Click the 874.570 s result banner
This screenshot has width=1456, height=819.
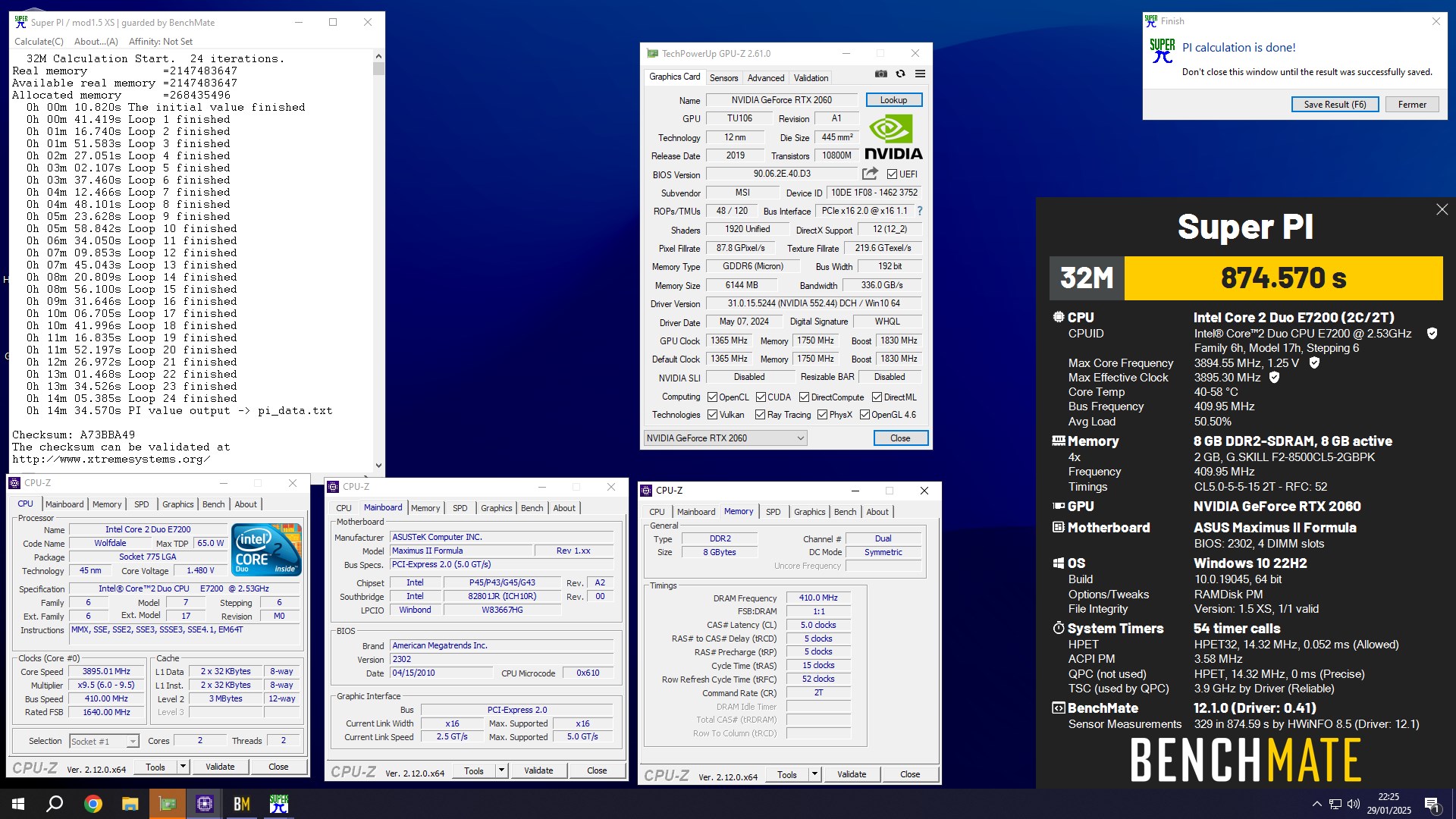point(1283,278)
